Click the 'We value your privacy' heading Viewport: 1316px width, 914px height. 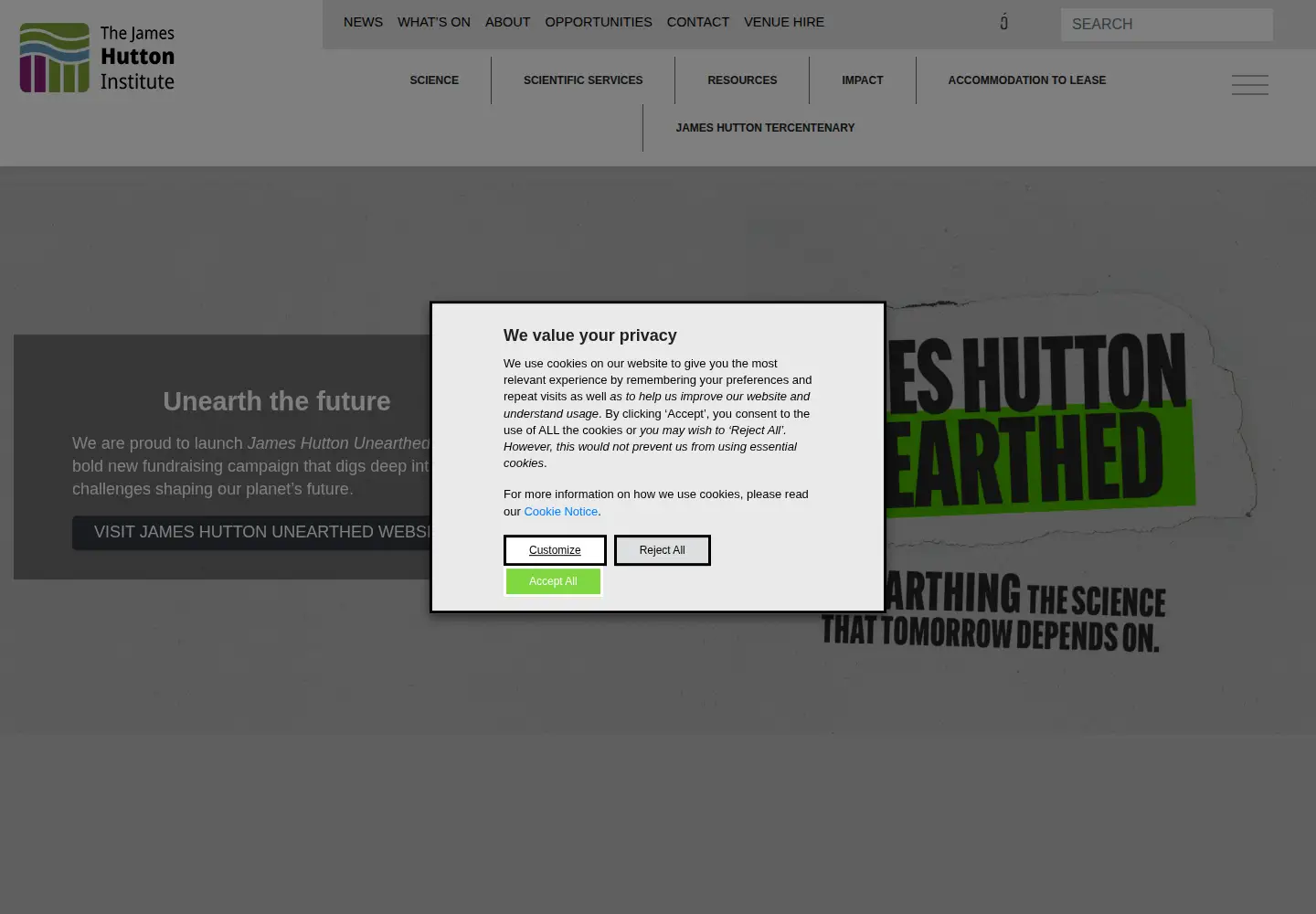590,335
